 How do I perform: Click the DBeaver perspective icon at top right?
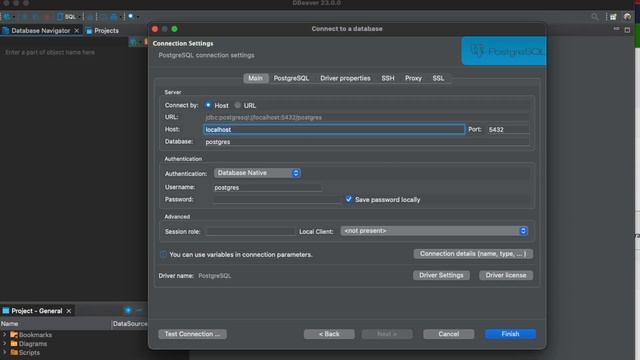[627, 17]
